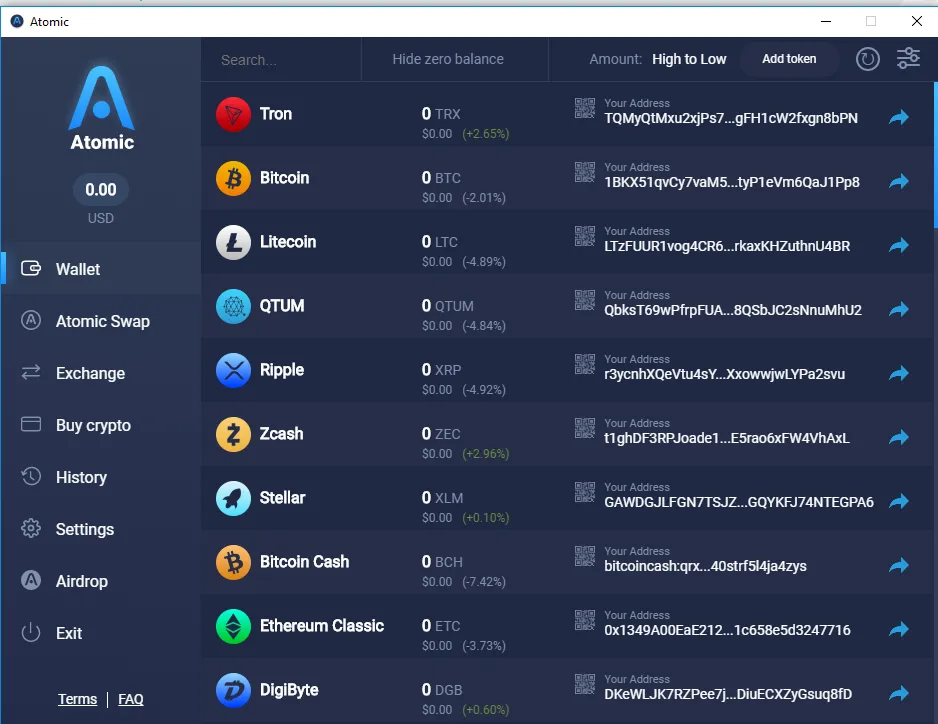The image size is (938, 724).
Task: Click the send arrow for Stellar
Action: [899, 501]
